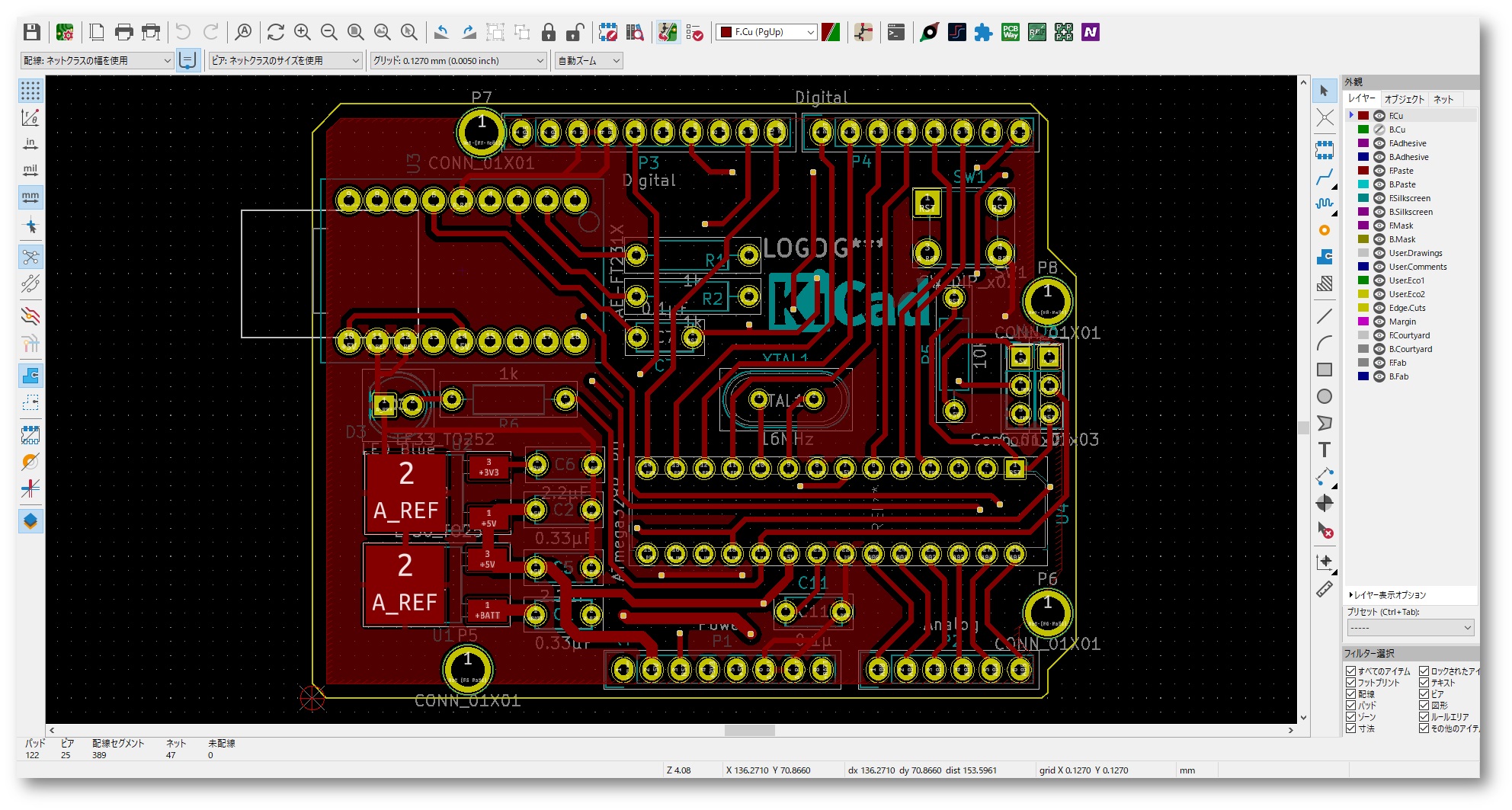Select the Margin layer row
The width and height of the screenshot is (1512, 810).
(x=1402, y=322)
